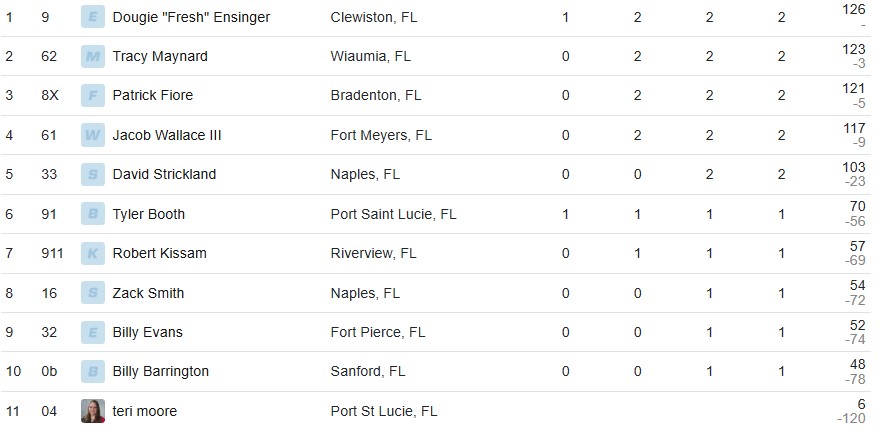Open Tracy Maynard's driver name link
Screen dimensions: 880x436
point(160,56)
